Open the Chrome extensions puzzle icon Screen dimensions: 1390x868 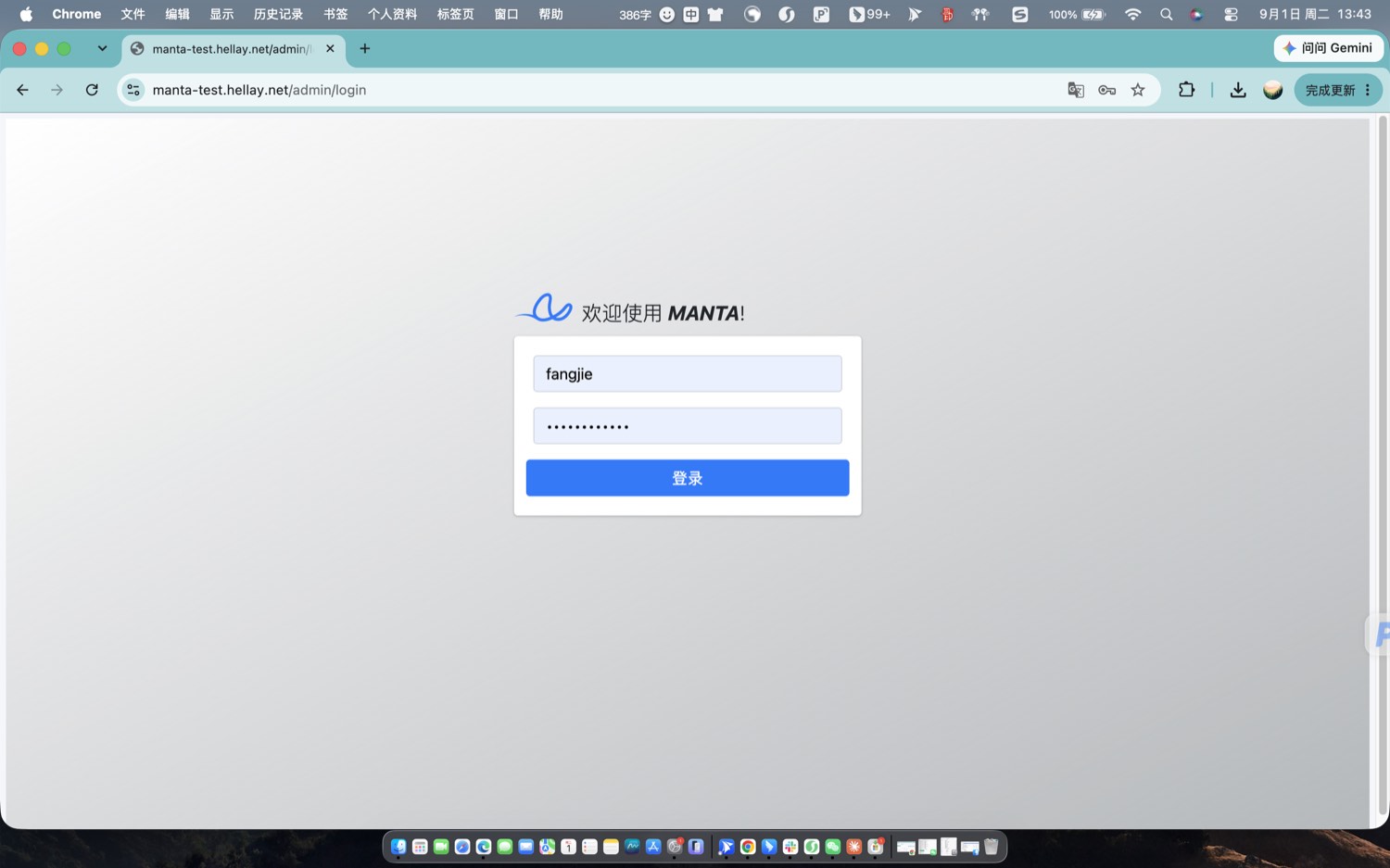[1186, 90]
